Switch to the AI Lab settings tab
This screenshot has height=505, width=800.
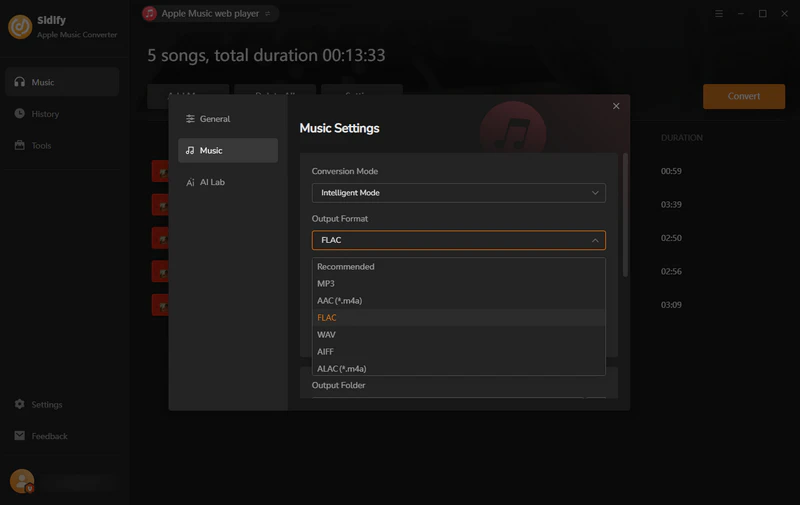tap(228, 182)
